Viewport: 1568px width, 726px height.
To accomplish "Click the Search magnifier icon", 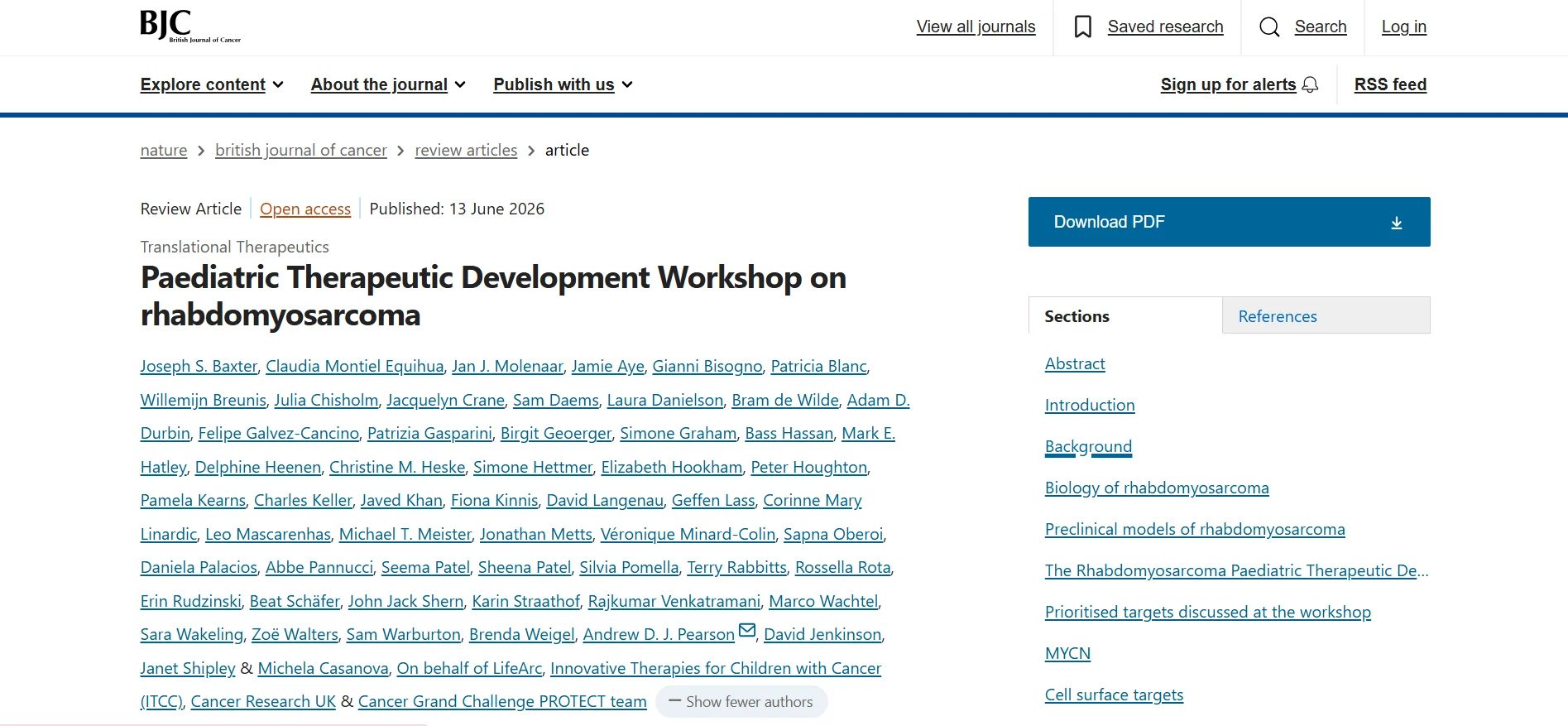I will point(1269,27).
